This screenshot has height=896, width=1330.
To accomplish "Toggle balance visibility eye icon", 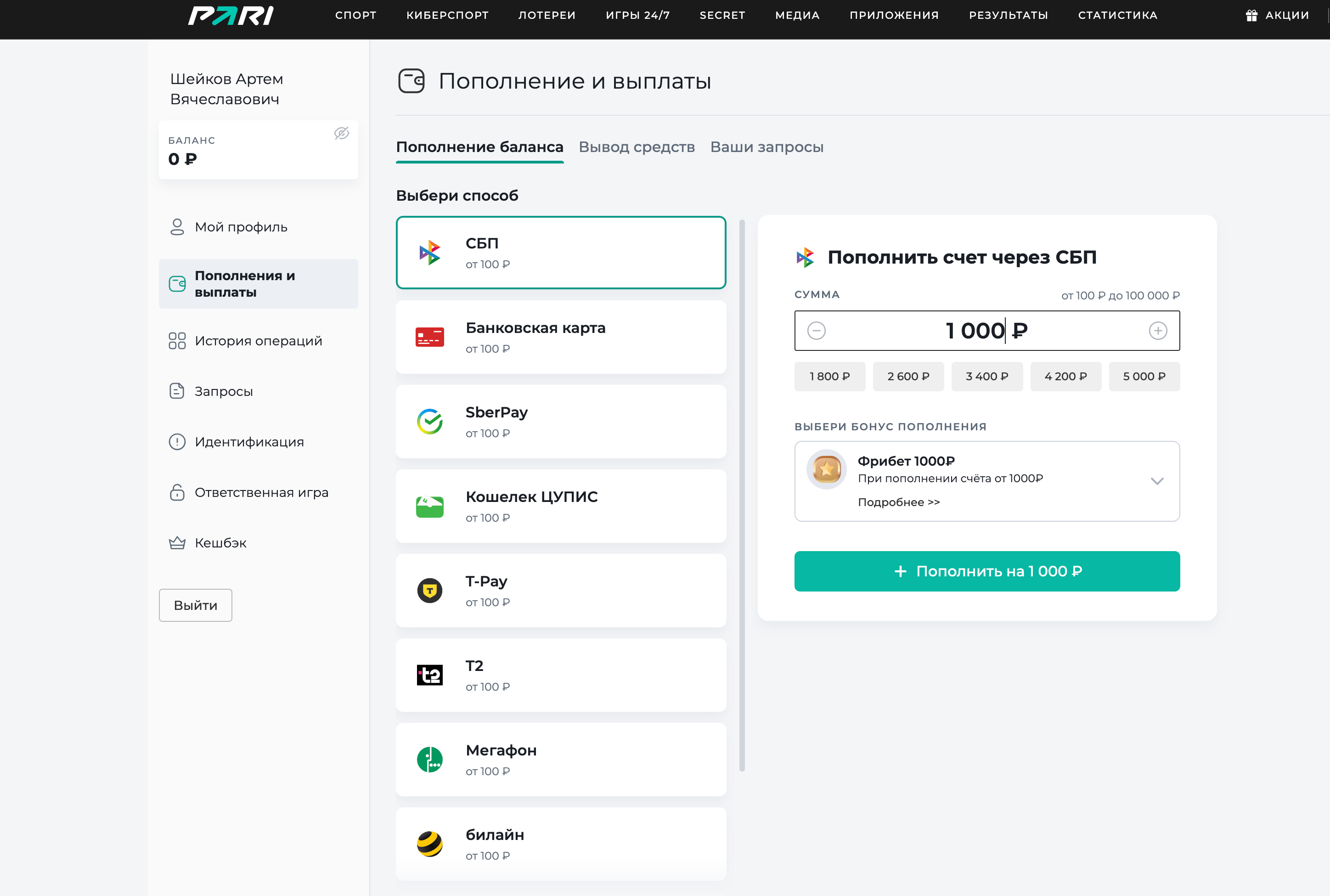I will point(341,133).
